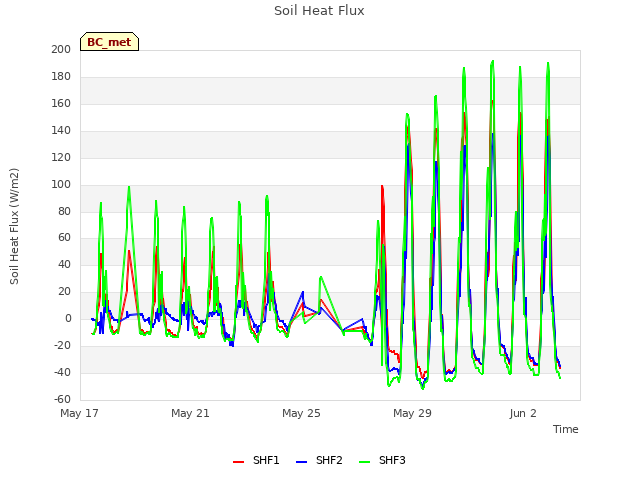Click the Jun 2 x-axis label
Screen dimensions: 640x480
click(523, 413)
